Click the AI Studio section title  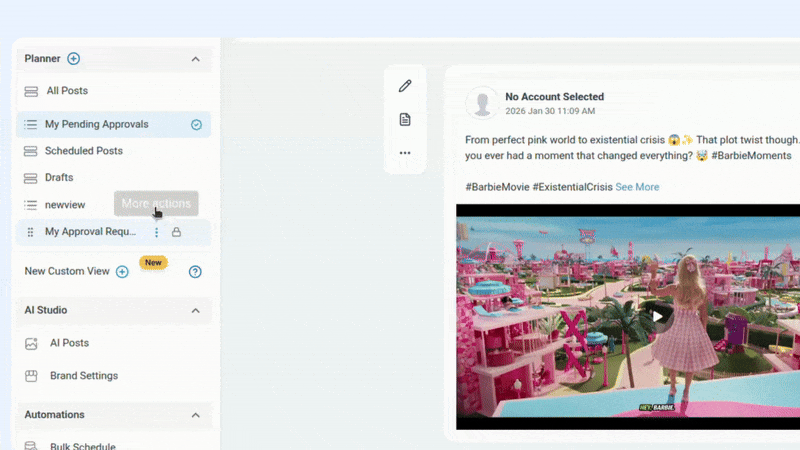[x=46, y=310]
